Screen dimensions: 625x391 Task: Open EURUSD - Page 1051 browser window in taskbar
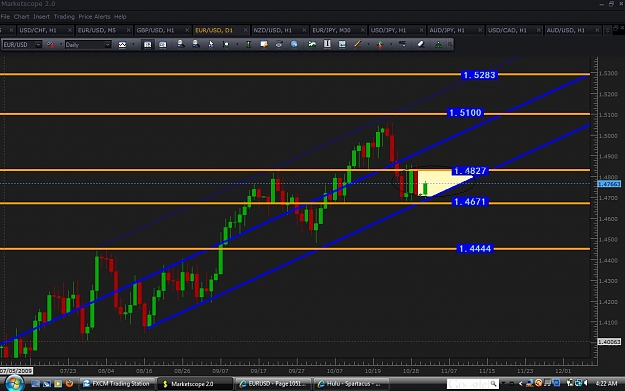[273, 384]
